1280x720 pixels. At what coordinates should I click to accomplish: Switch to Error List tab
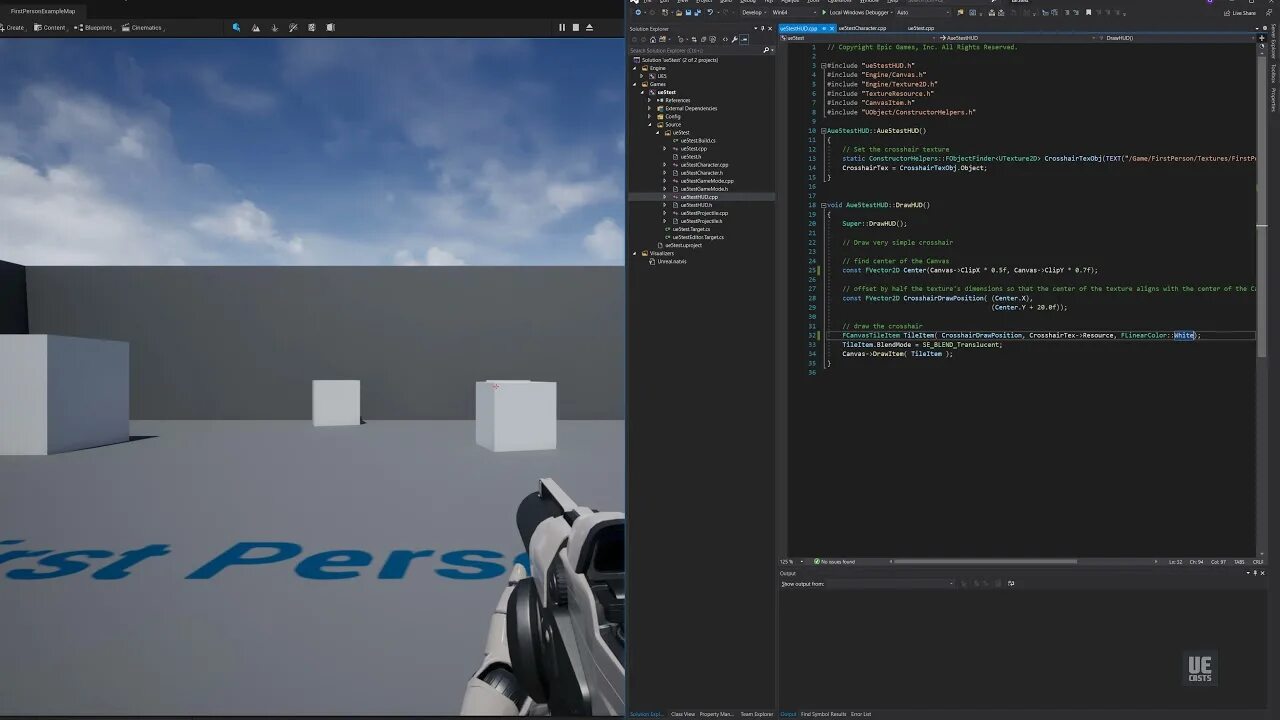pyautogui.click(x=861, y=714)
